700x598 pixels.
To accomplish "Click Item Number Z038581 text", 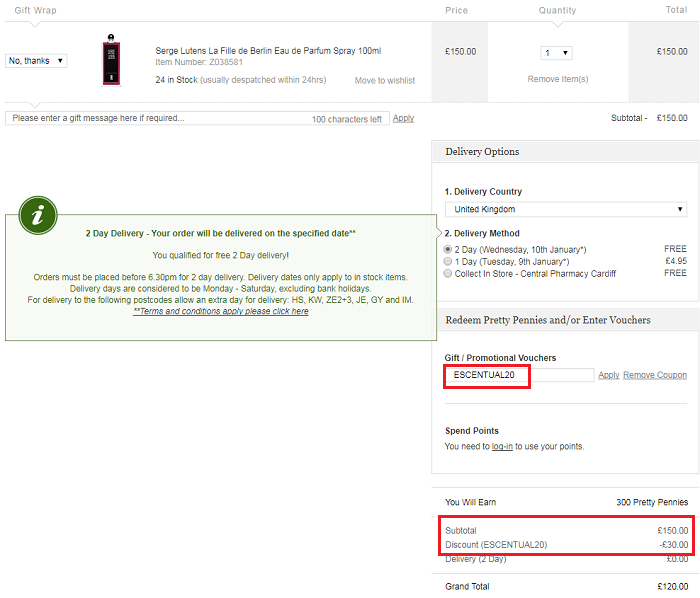I will 199,62.
